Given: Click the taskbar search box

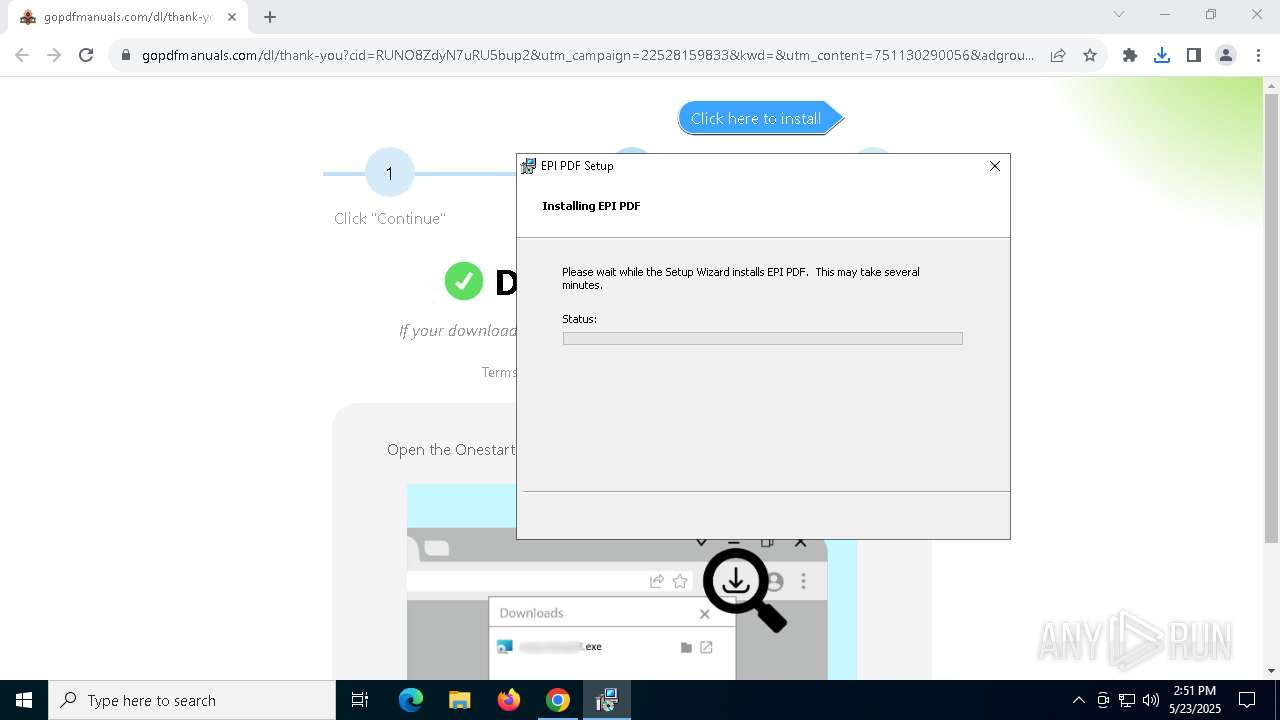Looking at the screenshot, I should tap(192, 700).
